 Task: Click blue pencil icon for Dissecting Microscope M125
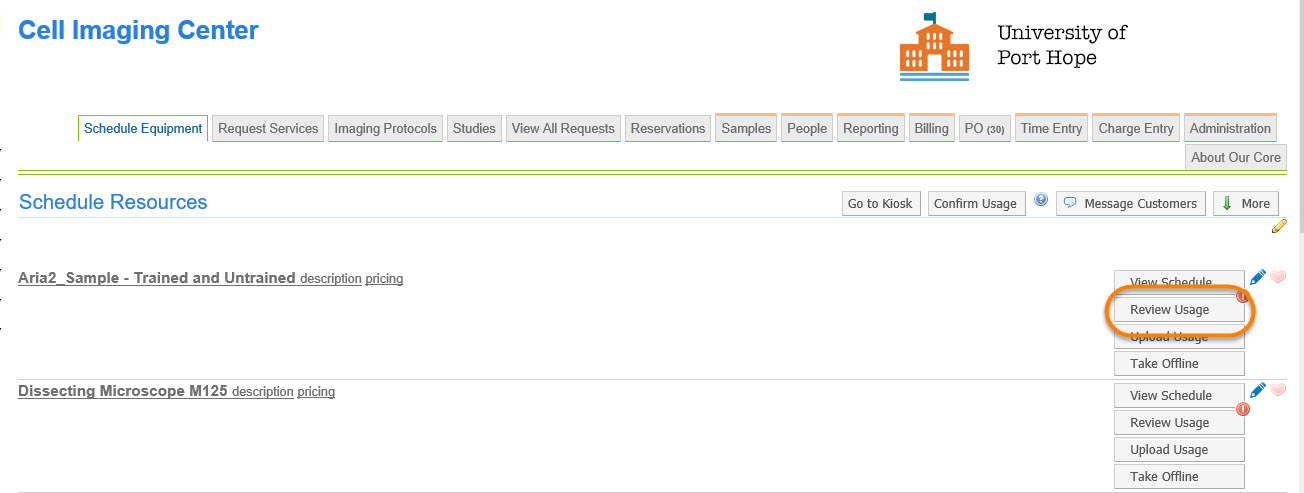point(1258,390)
